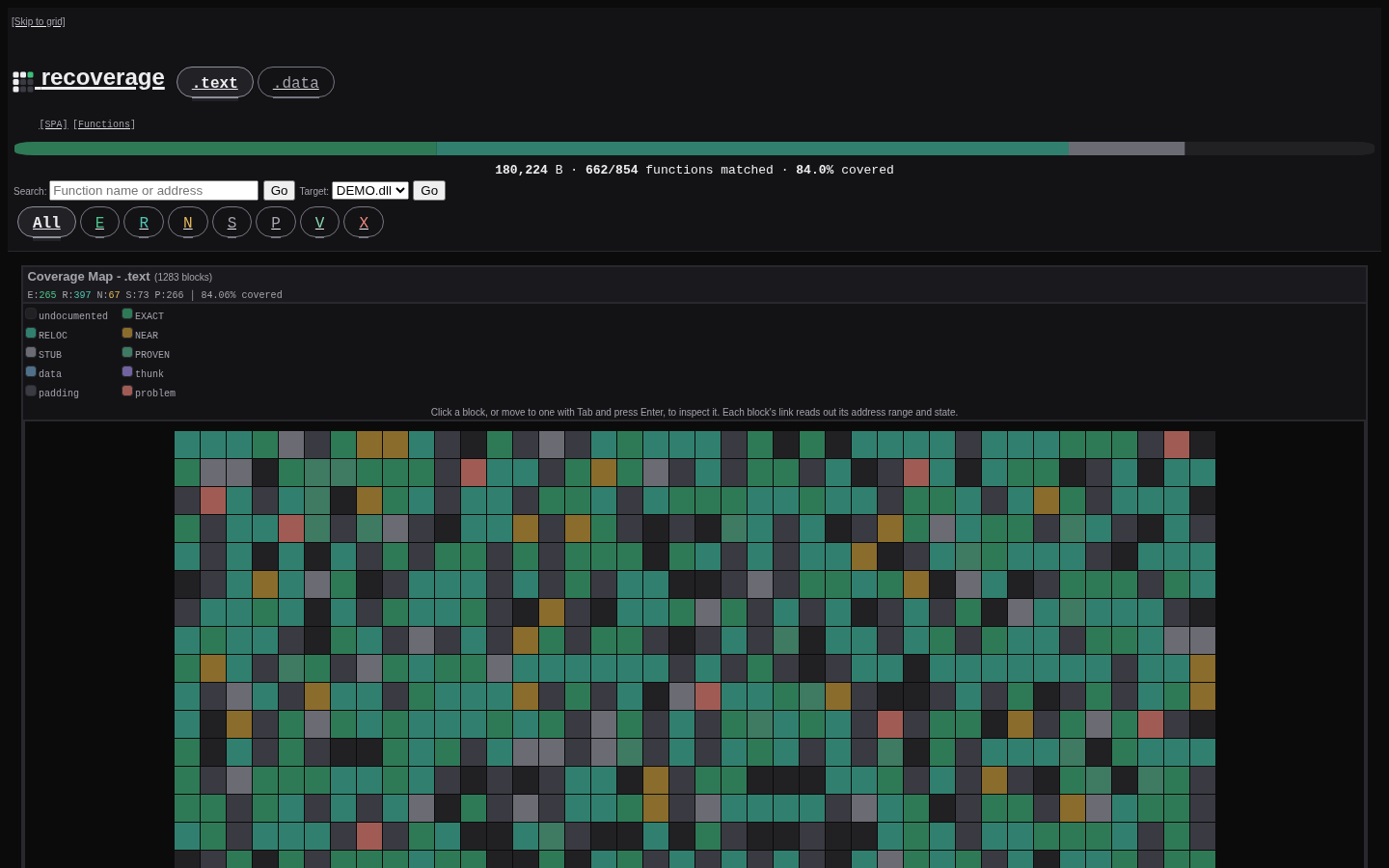1389x868 pixels.
Task: Switch to the .data section tab
Action: tap(296, 82)
